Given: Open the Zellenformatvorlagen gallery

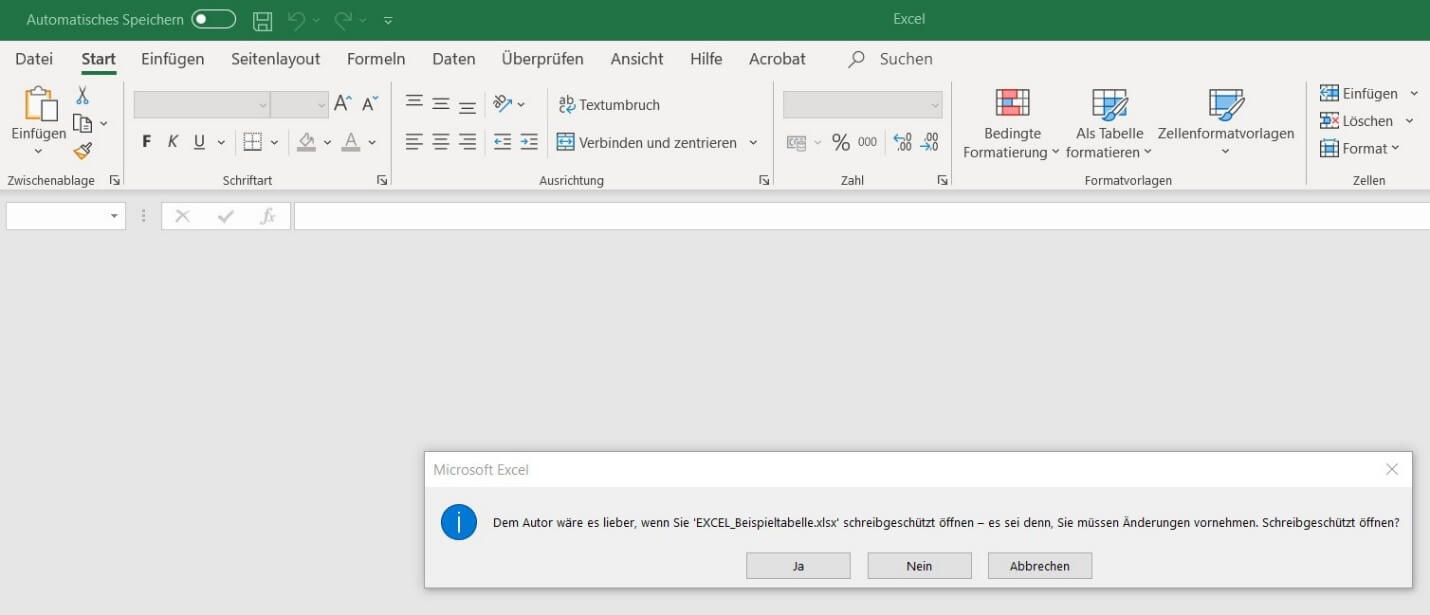Looking at the screenshot, I should (x=1226, y=123).
